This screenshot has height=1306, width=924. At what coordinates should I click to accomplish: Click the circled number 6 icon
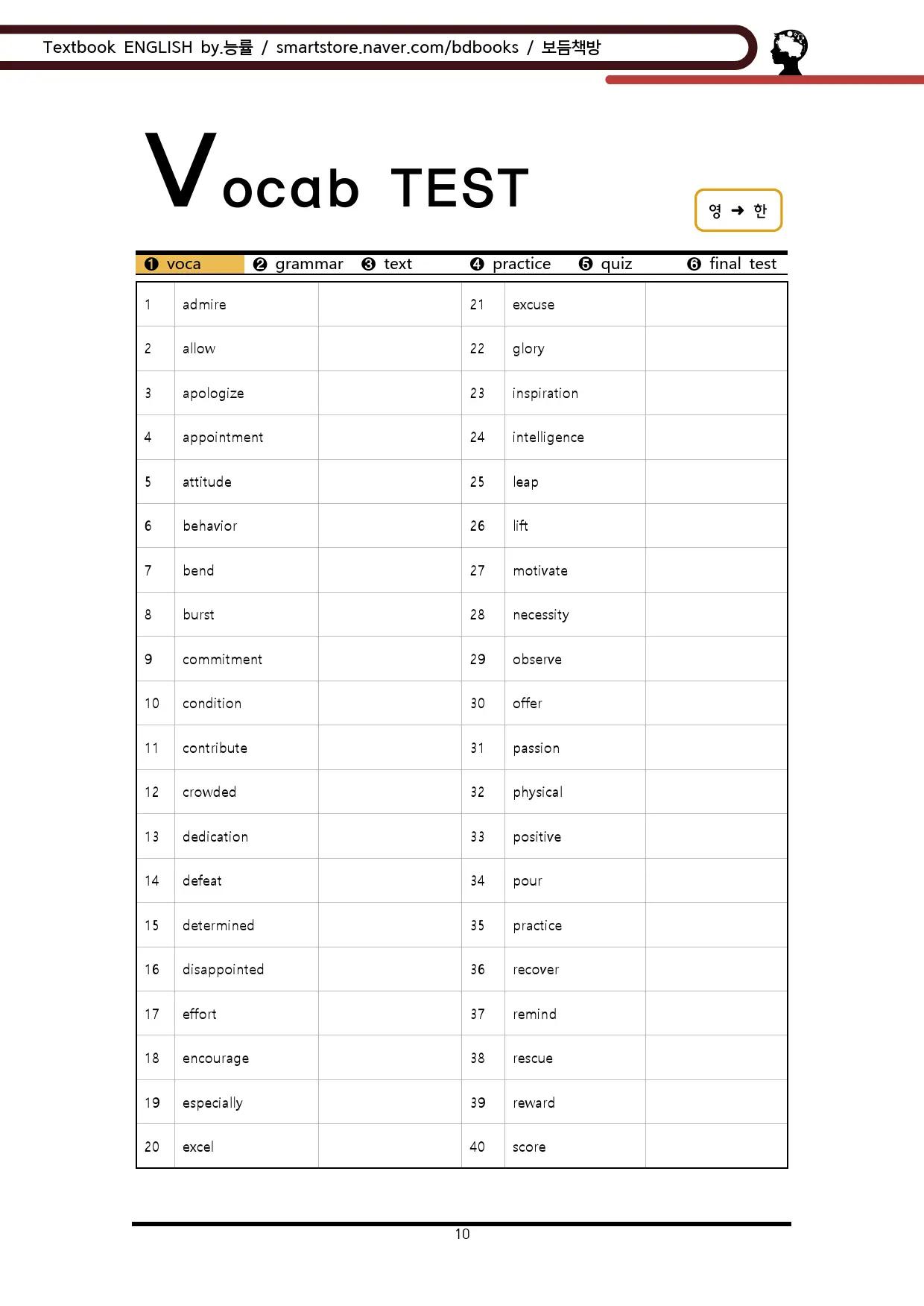pyautogui.click(x=694, y=264)
